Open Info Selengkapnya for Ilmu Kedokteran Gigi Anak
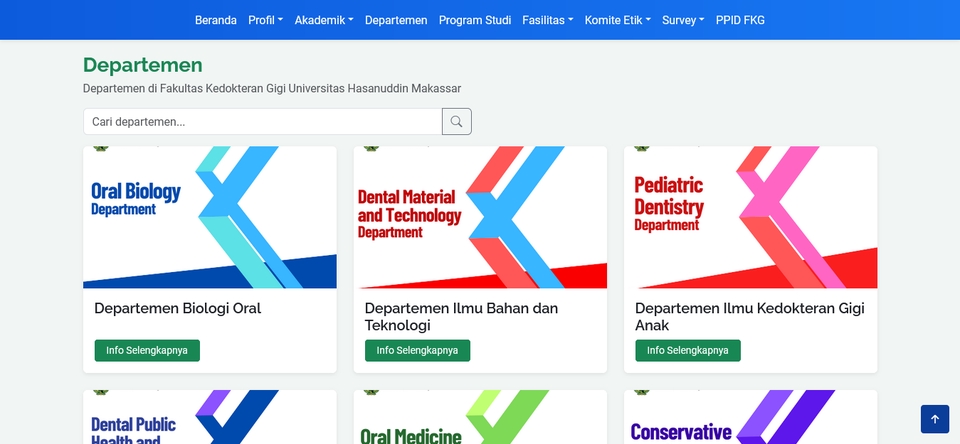This screenshot has width=960, height=444. [688, 350]
